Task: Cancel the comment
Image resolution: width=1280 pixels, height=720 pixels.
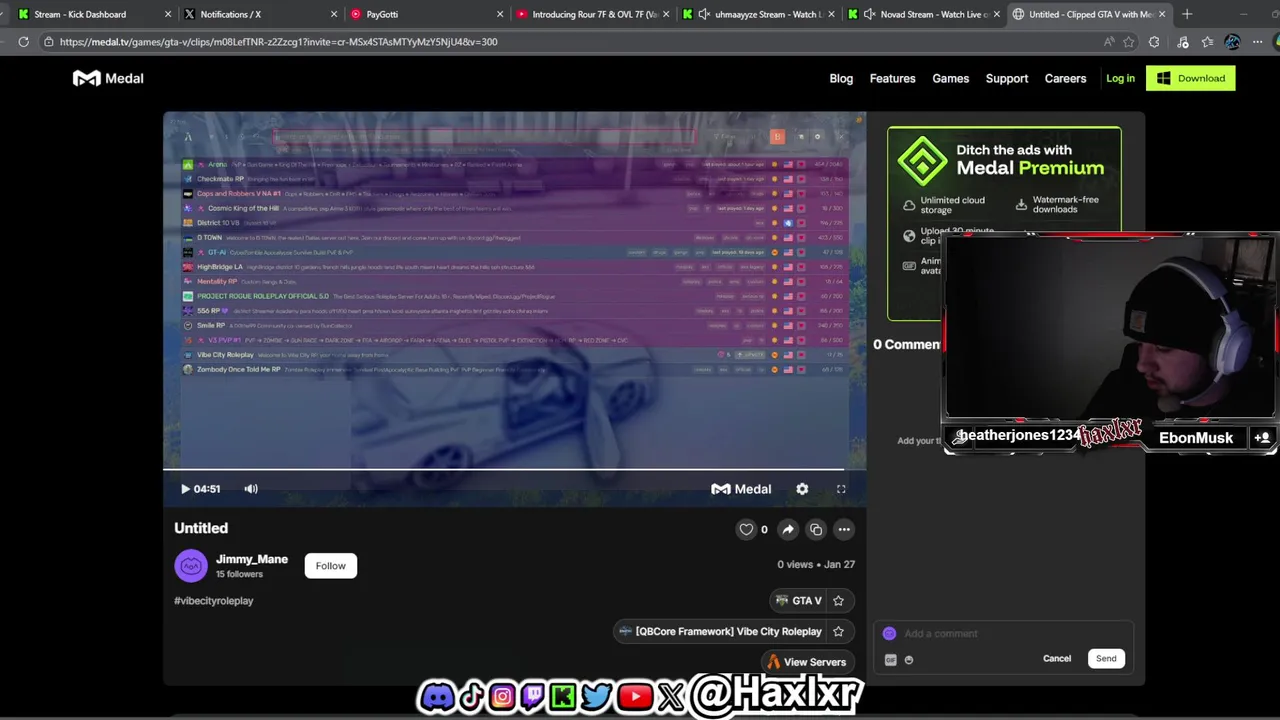Action: (1057, 659)
